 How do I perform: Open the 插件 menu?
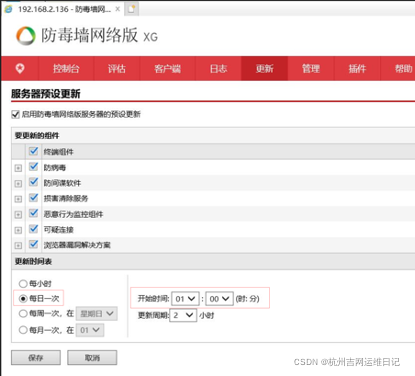click(357, 69)
